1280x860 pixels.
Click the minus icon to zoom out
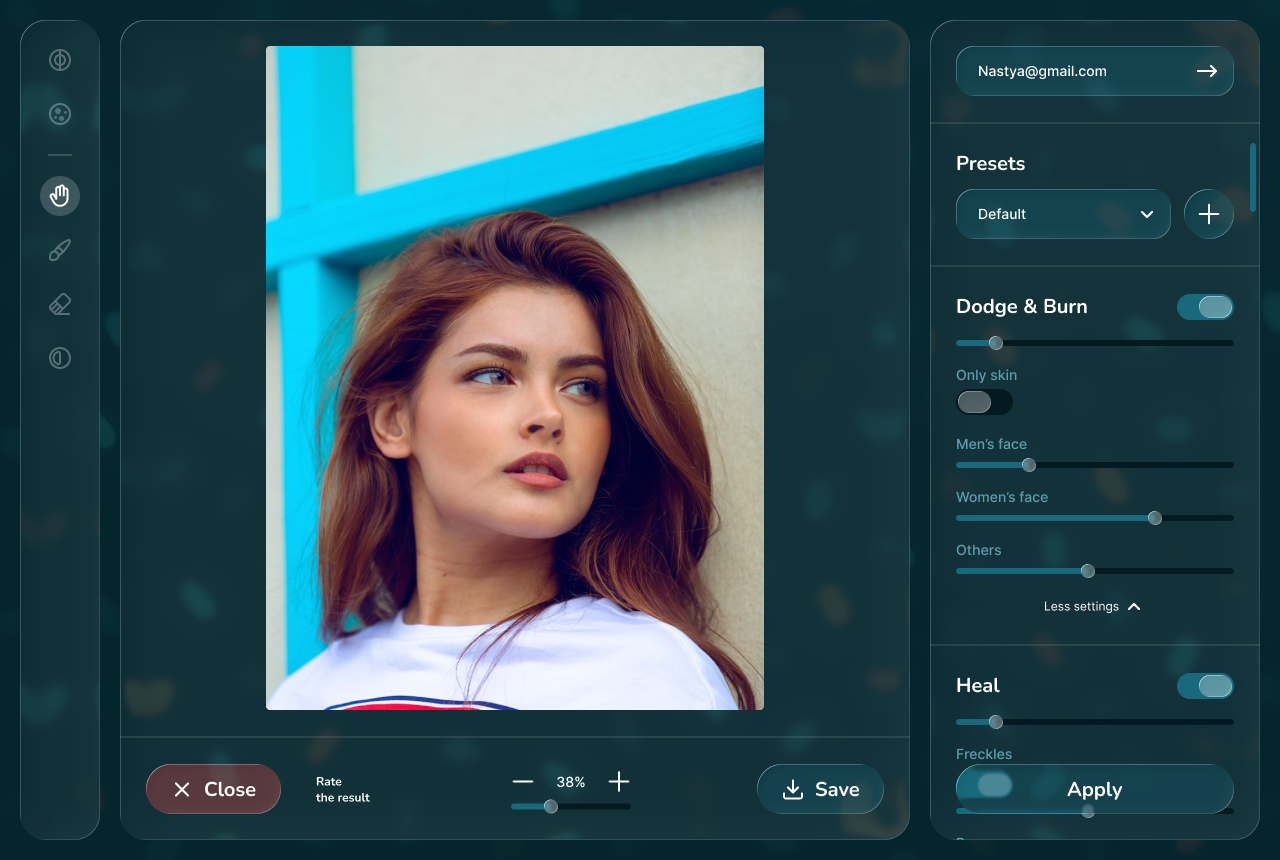(x=523, y=782)
